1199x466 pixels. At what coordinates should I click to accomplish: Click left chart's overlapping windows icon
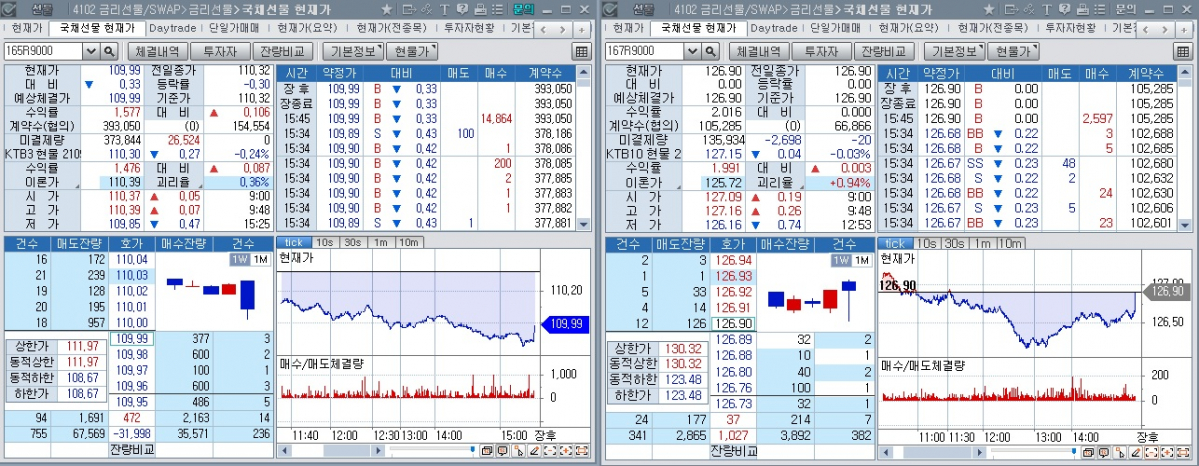click(x=486, y=451)
